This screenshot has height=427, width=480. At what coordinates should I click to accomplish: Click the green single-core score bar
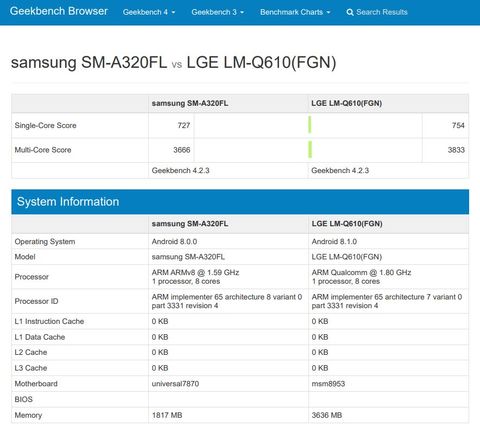coord(310,125)
